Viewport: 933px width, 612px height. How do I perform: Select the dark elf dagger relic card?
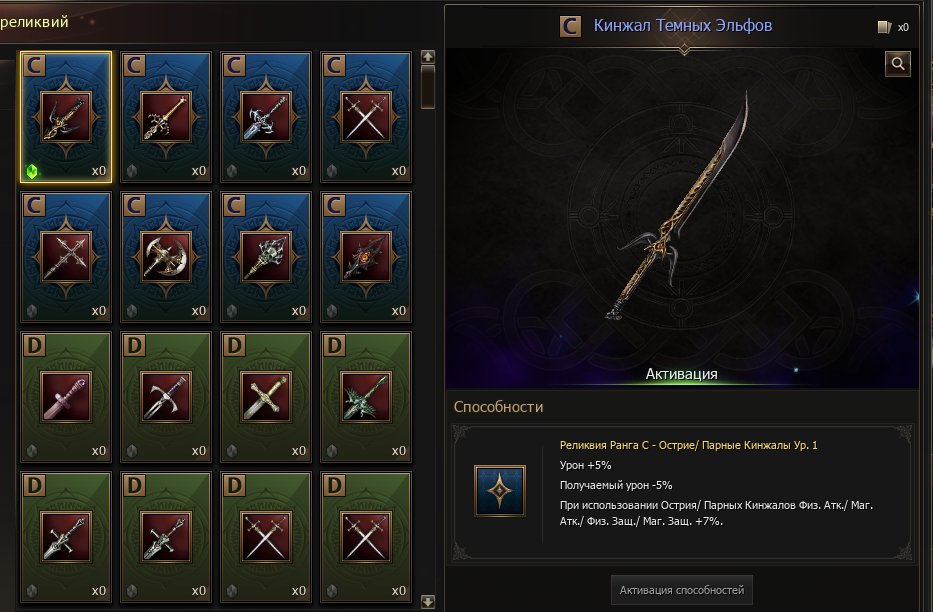click(x=65, y=117)
